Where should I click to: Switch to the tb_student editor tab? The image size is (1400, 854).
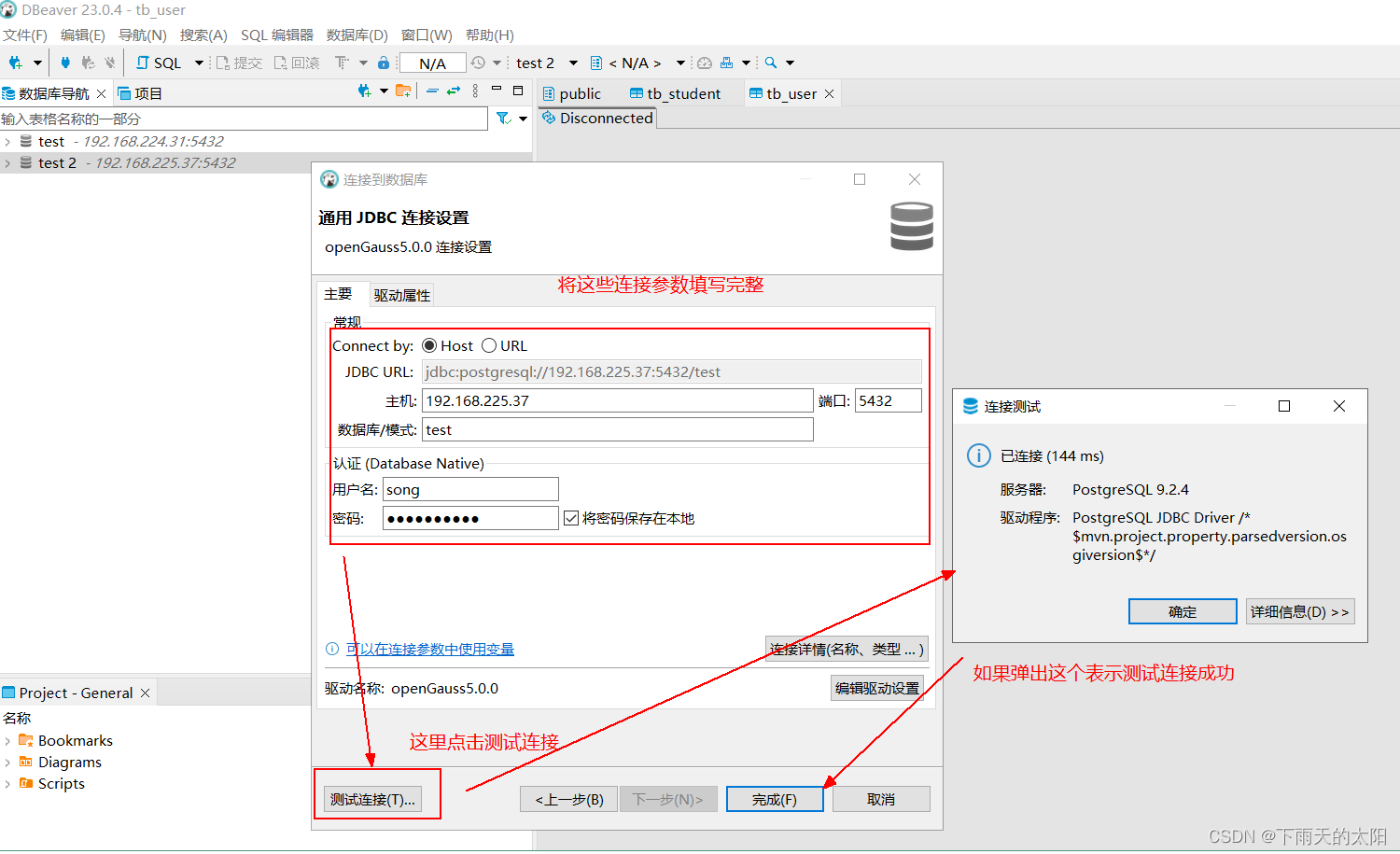(x=676, y=93)
